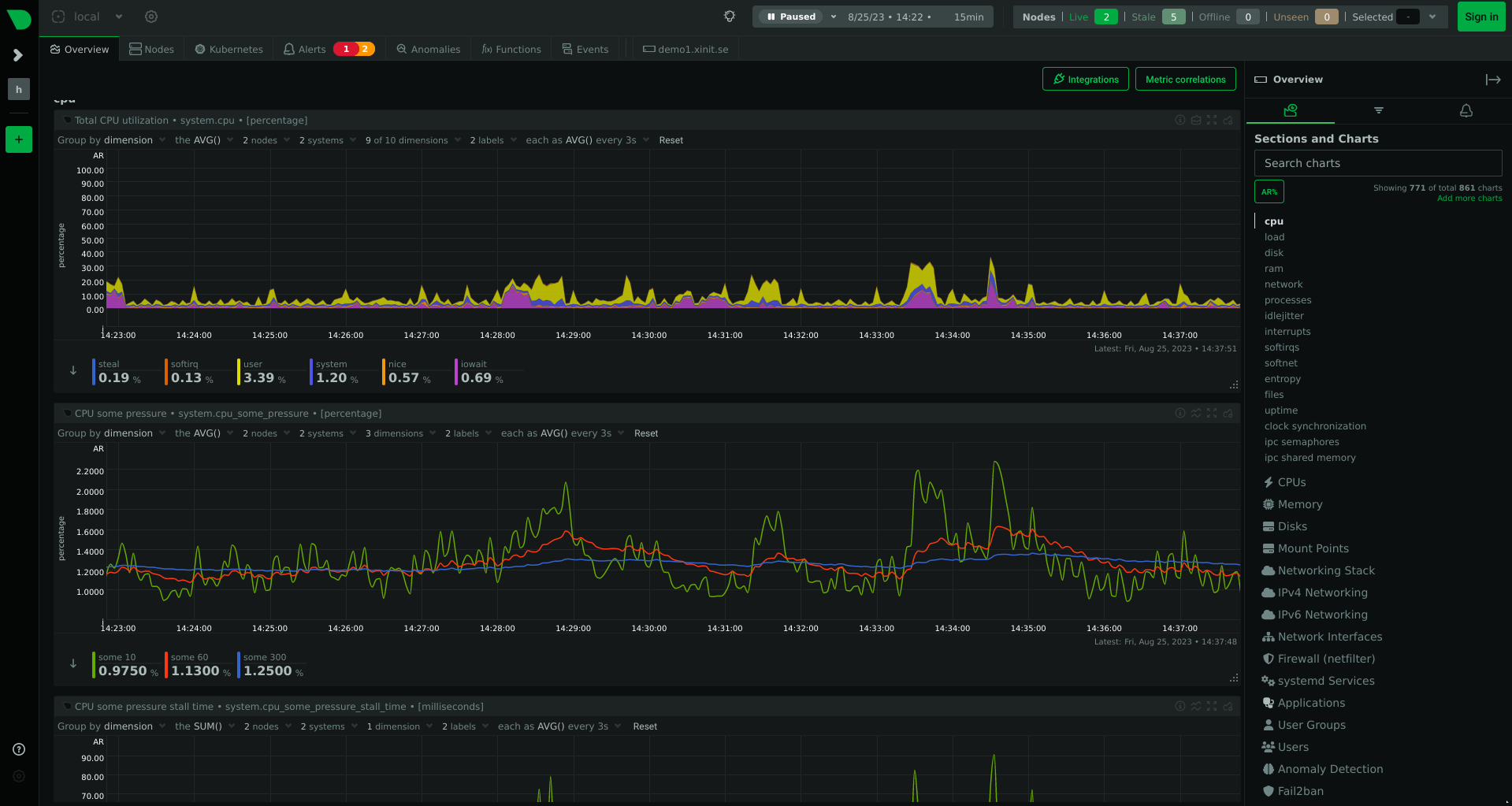Toggle the Paused playback state
The height and width of the screenshot is (806, 1512).
pyautogui.click(x=791, y=17)
